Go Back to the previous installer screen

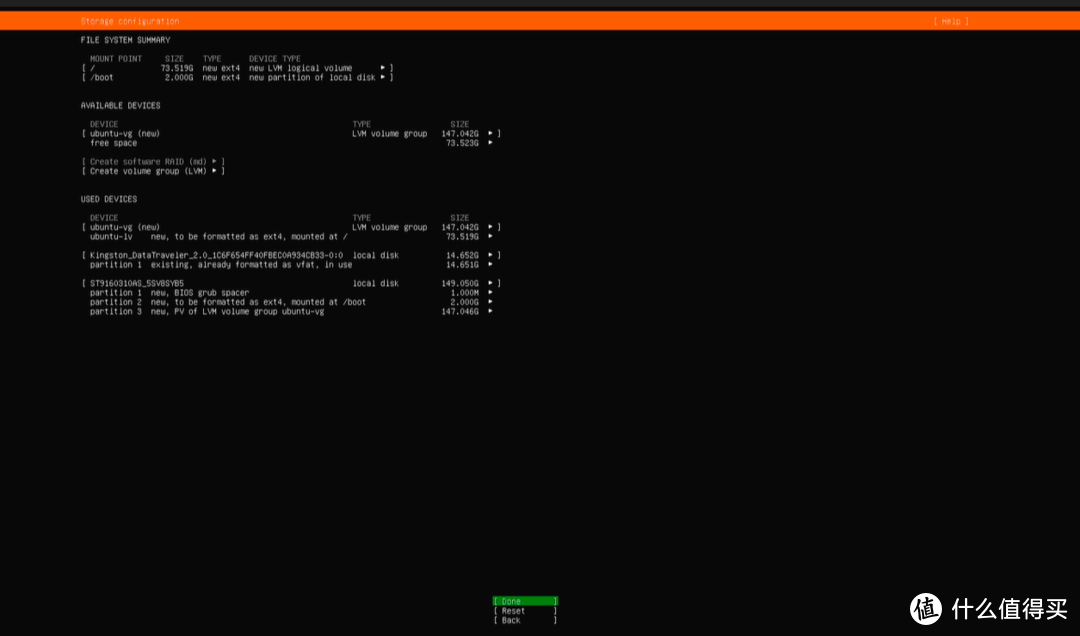click(524, 620)
